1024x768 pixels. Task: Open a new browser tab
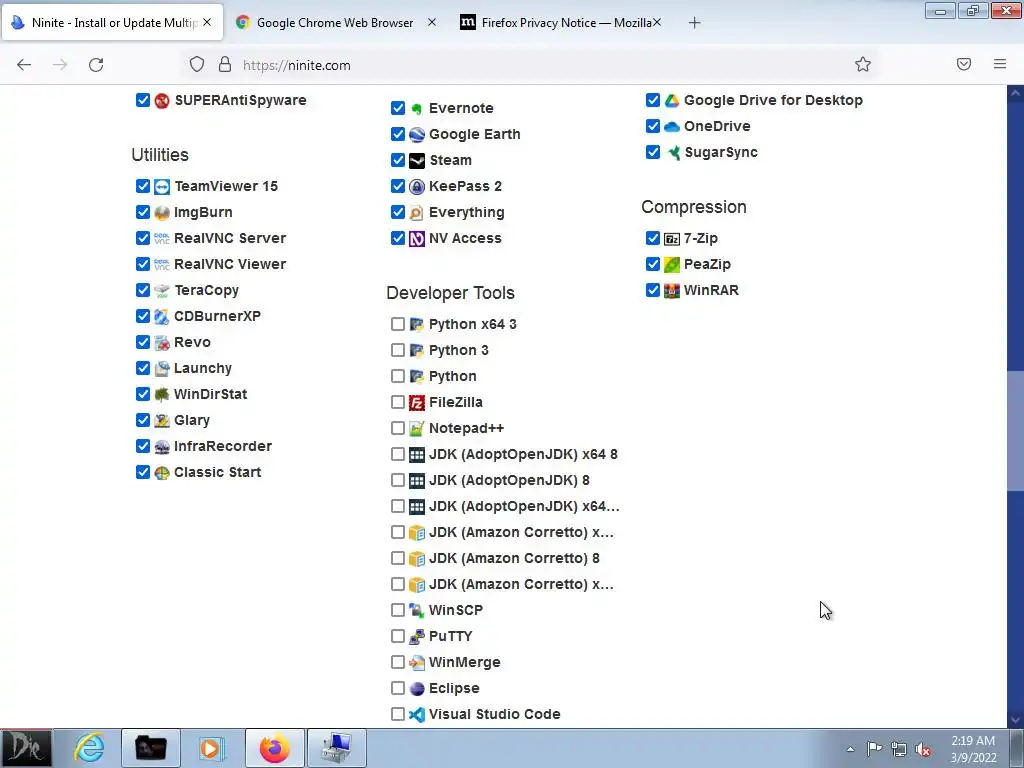pos(694,23)
